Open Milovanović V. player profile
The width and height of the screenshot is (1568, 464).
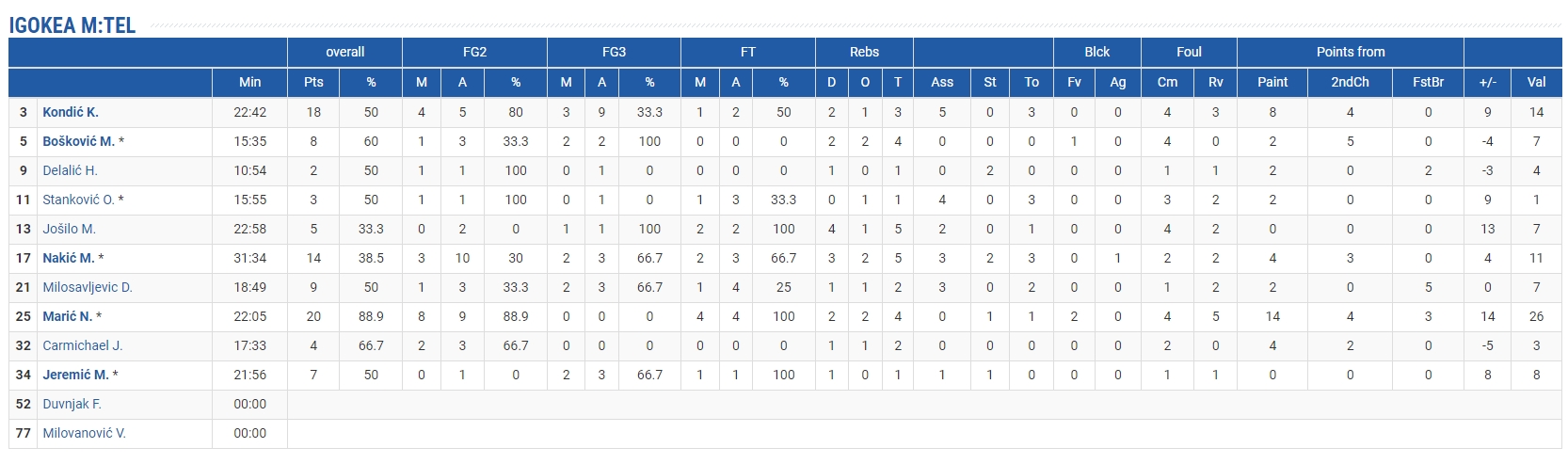pos(84,433)
